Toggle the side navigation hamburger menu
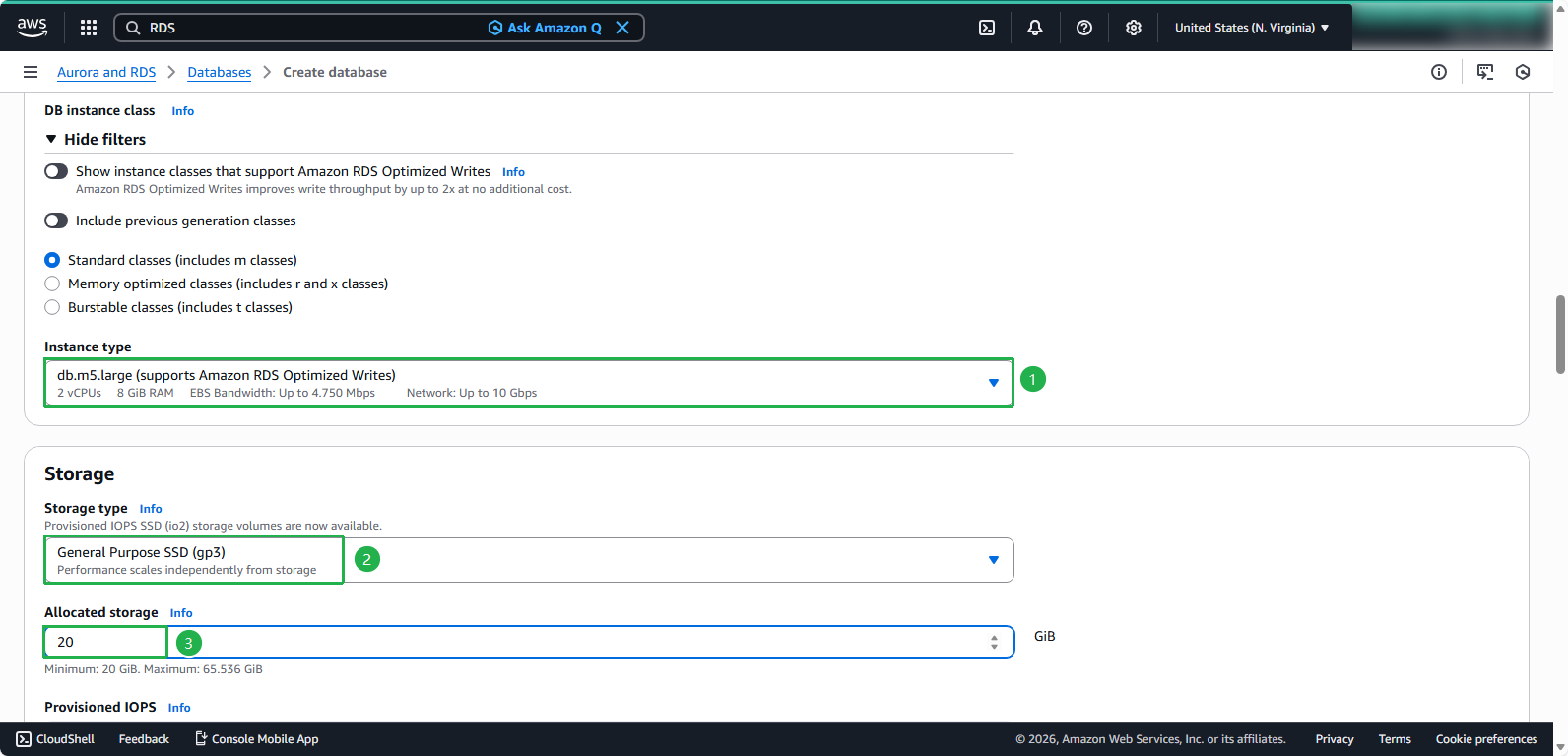 pos(31,72)
